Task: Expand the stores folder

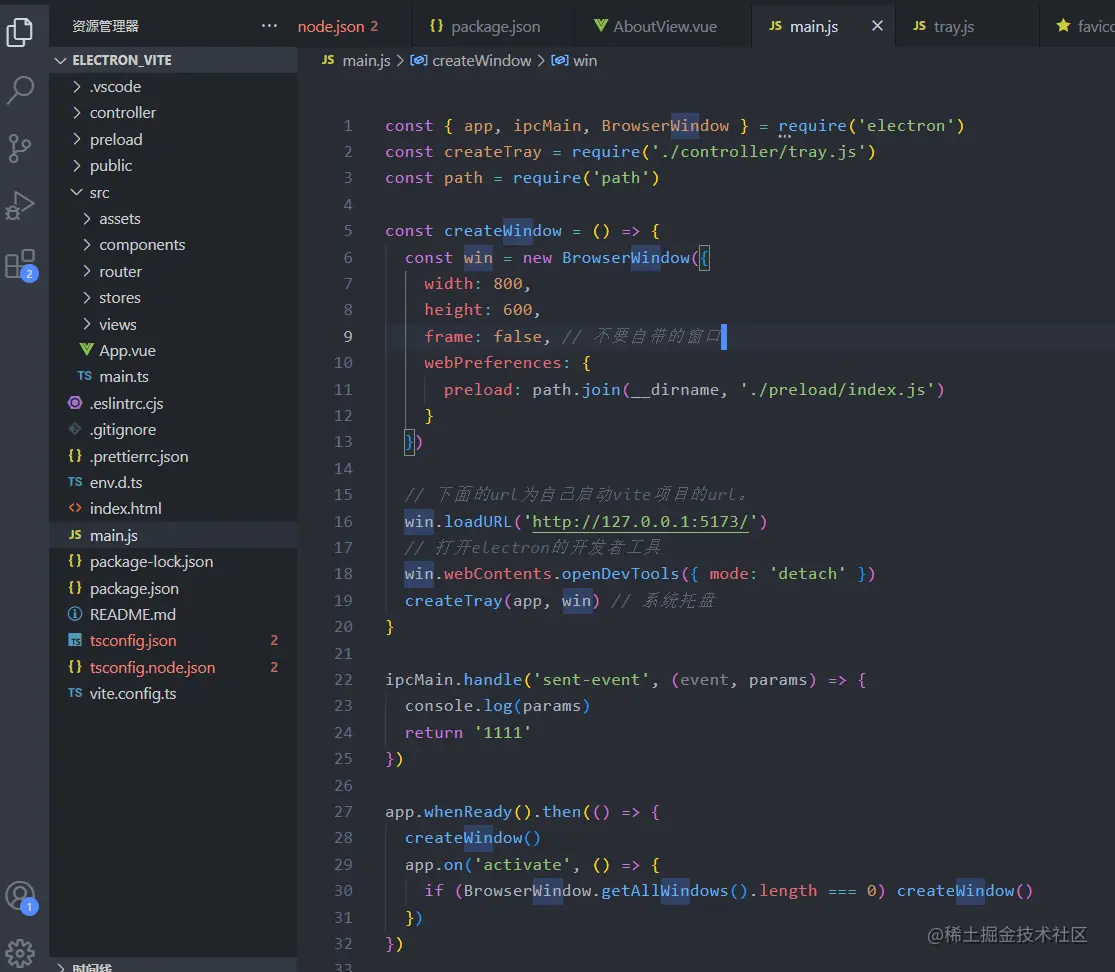Action: pos(173,298)
